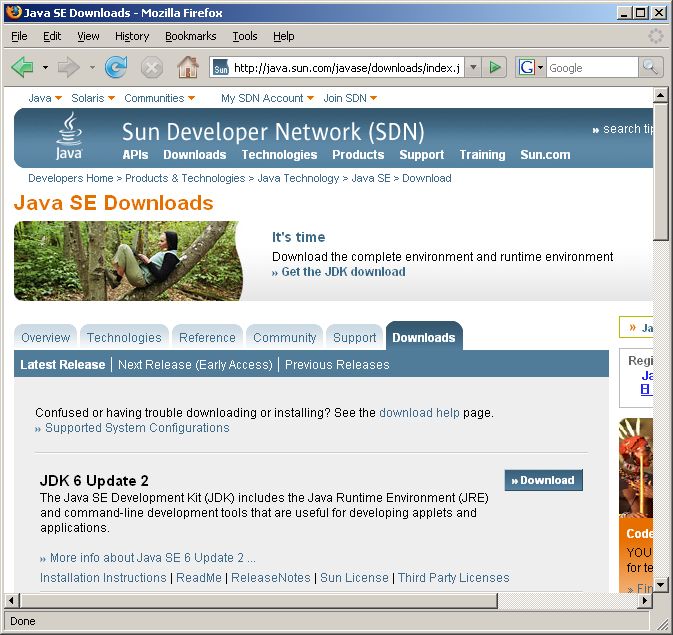Open the View menu
The width and height of the screenshot is (673, 635).
(88, 36)
